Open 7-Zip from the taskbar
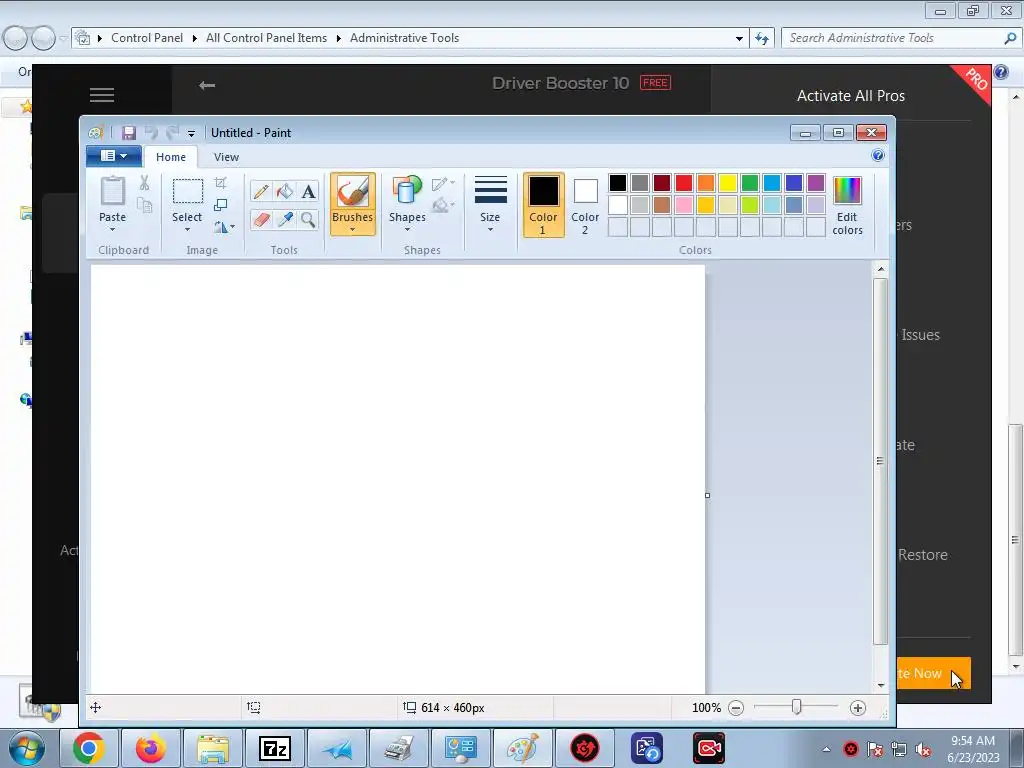Screen dimensions: 1024x768 point(274,748)
